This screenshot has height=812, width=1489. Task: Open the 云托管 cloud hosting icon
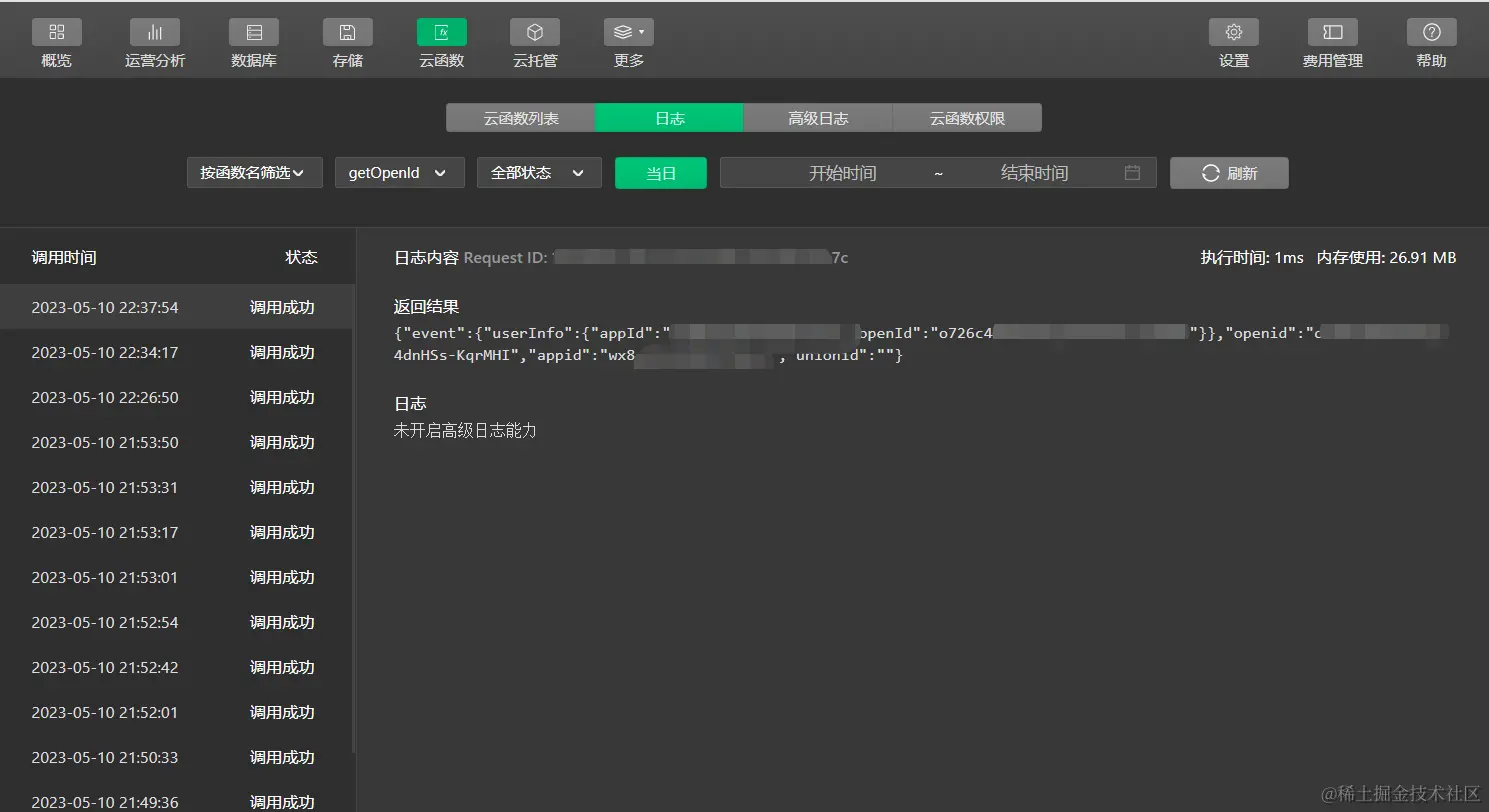coord(535,32)
